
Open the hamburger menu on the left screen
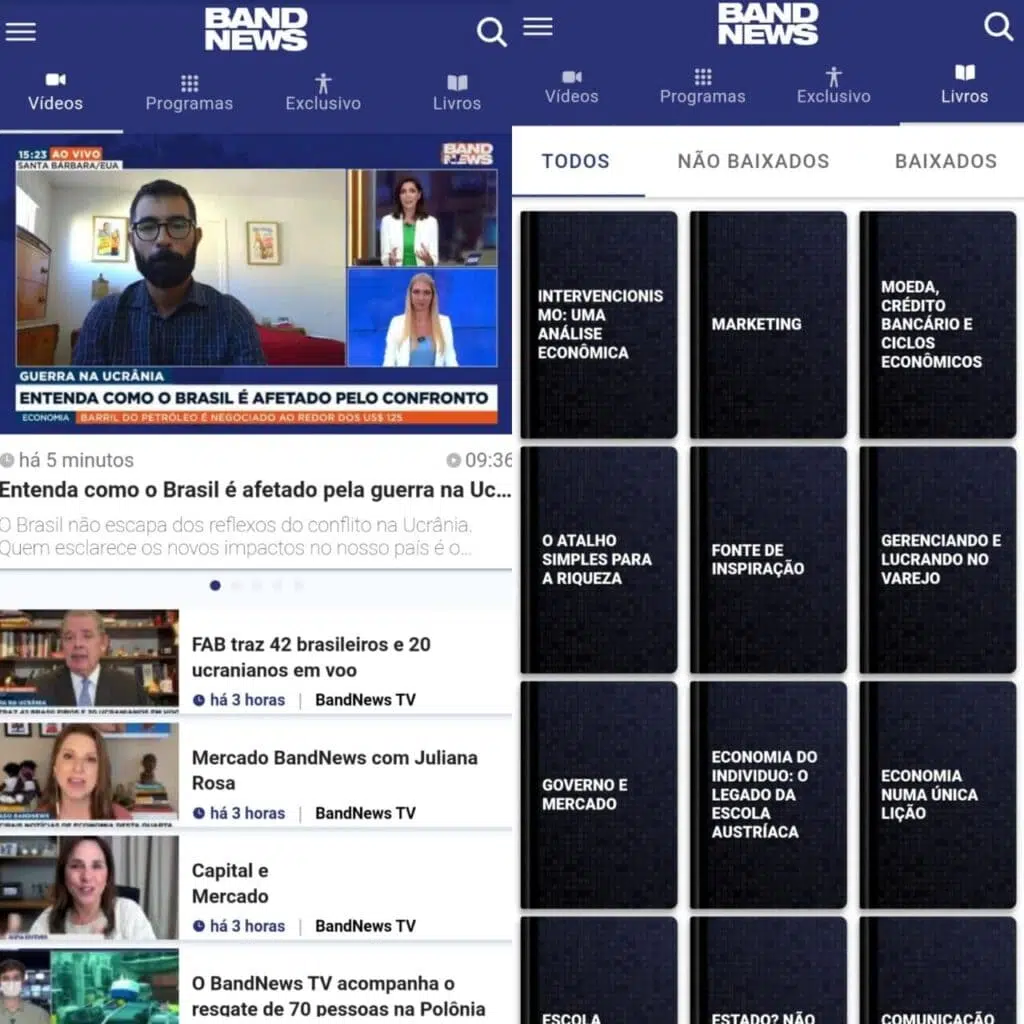click(21, 31)
